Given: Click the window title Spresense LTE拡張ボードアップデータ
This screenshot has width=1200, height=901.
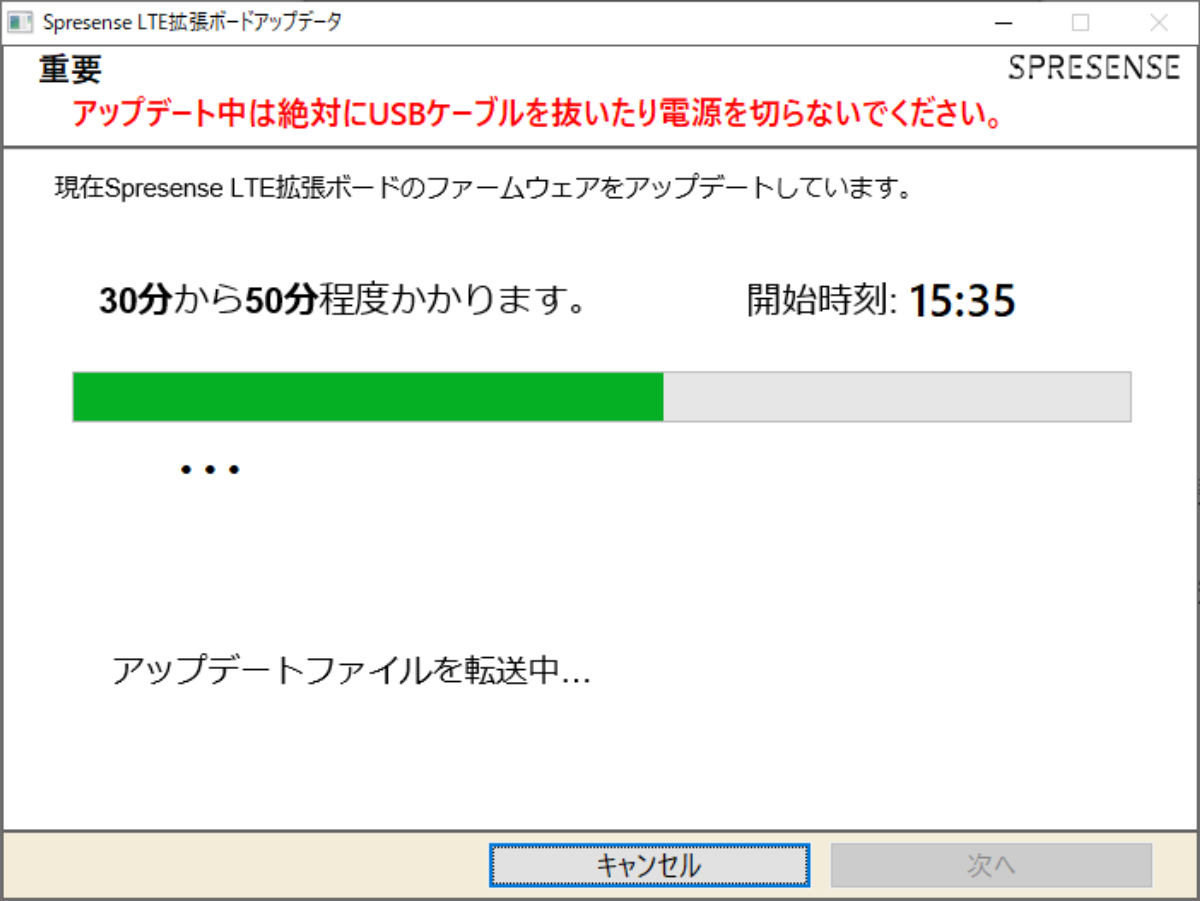Looking at the screenshot, I should [192, 22].
